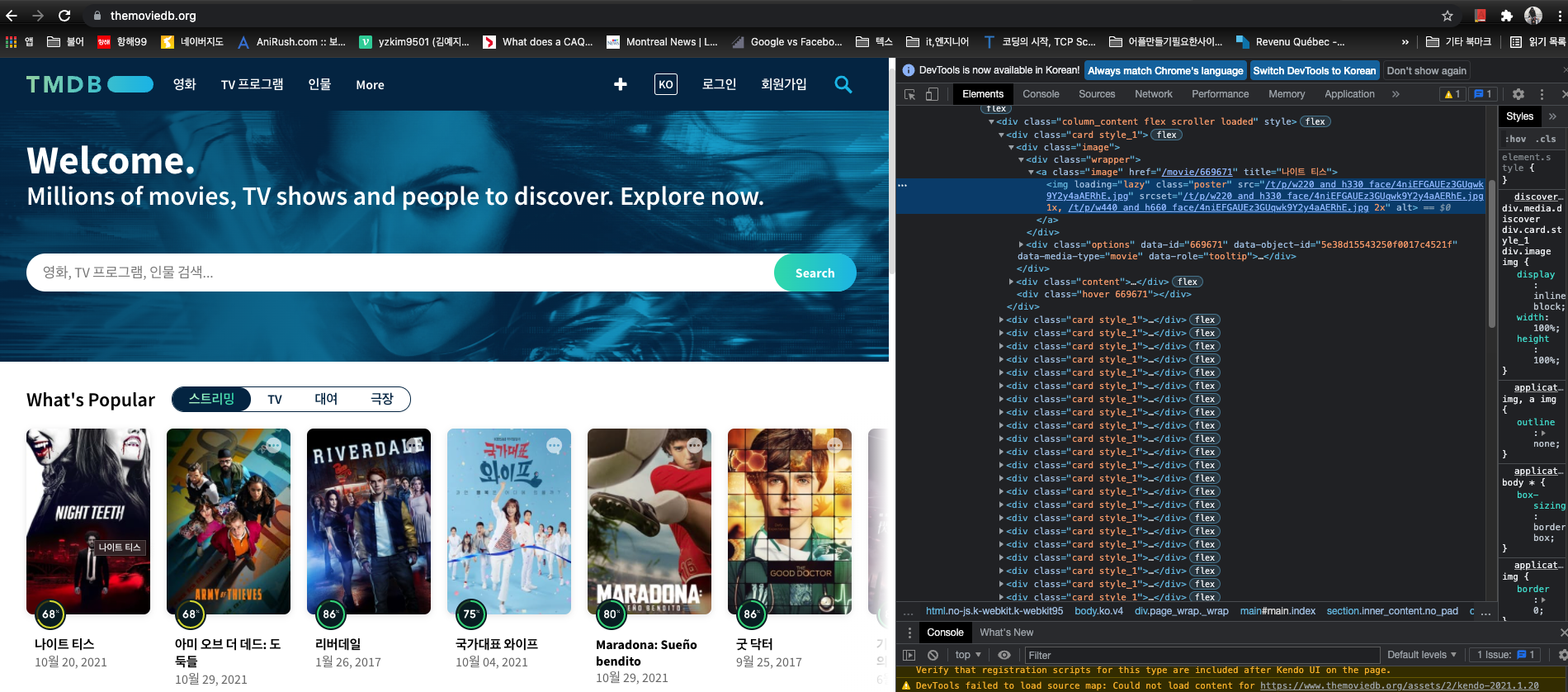The height and width of the screenshot is (692, 1568).
Task: Open the Memory tab
Action: click(x=1287, y=94)
